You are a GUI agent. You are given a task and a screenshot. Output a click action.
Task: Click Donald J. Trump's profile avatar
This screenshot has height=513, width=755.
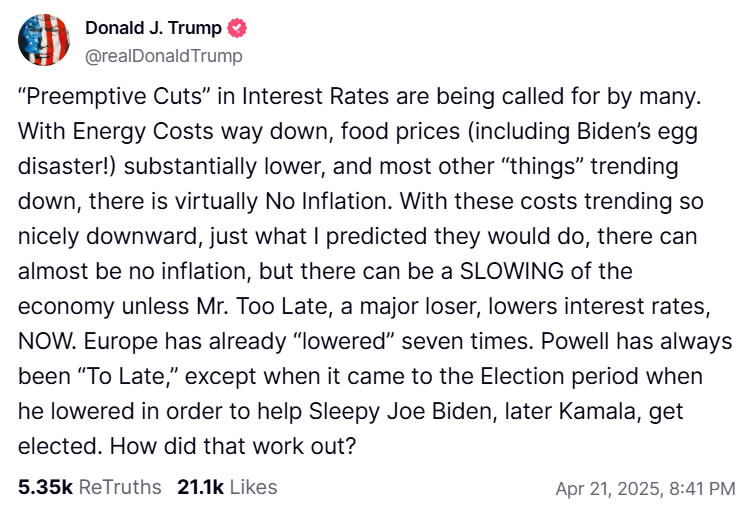tap(44, 40)
